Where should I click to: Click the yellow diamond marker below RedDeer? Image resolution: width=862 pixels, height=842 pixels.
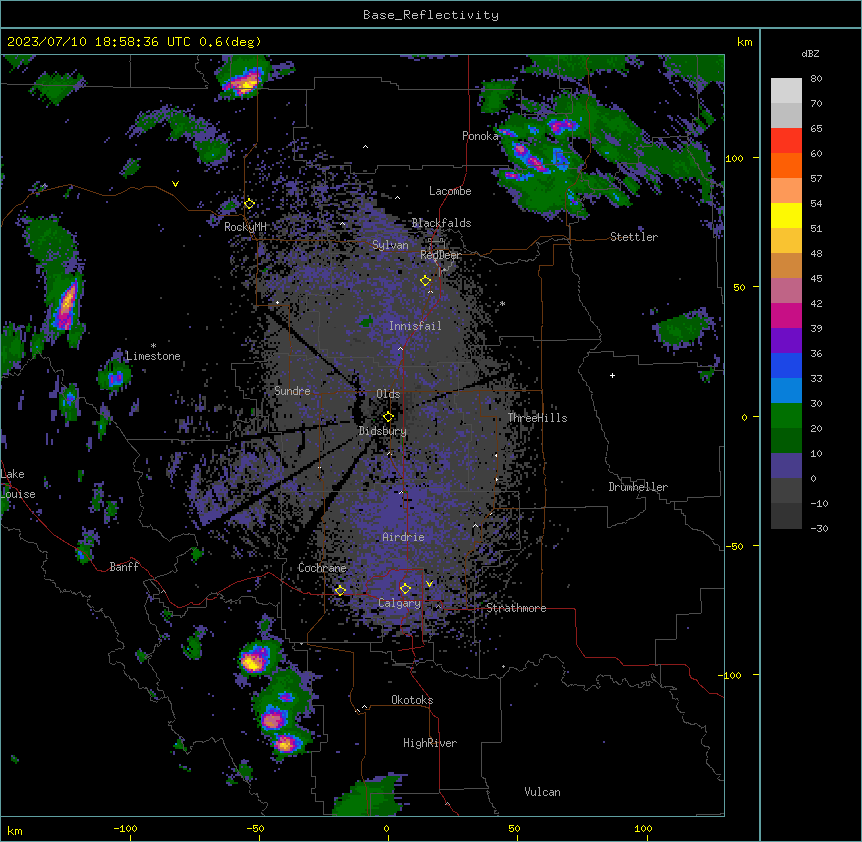pos(425,281)
